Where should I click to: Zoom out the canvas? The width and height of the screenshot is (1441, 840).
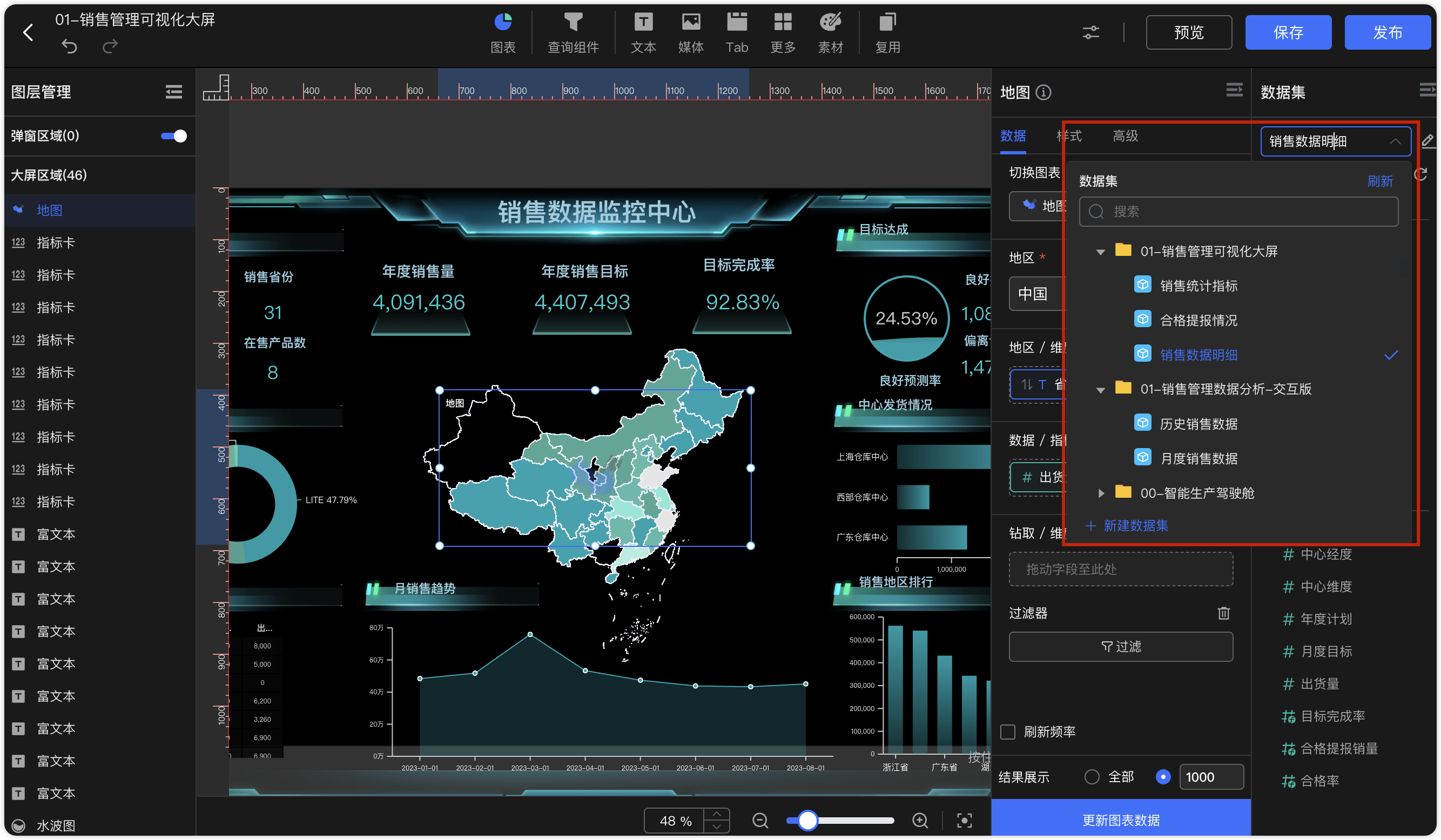tap(760, 821)
